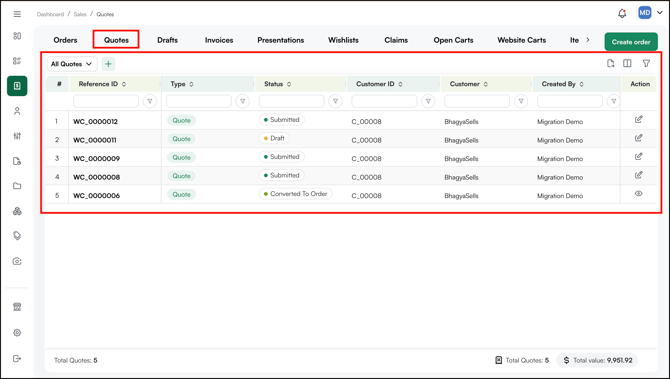Image resolution: width=670 pixels, height=379 pixels.
Task: Expand the user account chevron
Action: 660,13
